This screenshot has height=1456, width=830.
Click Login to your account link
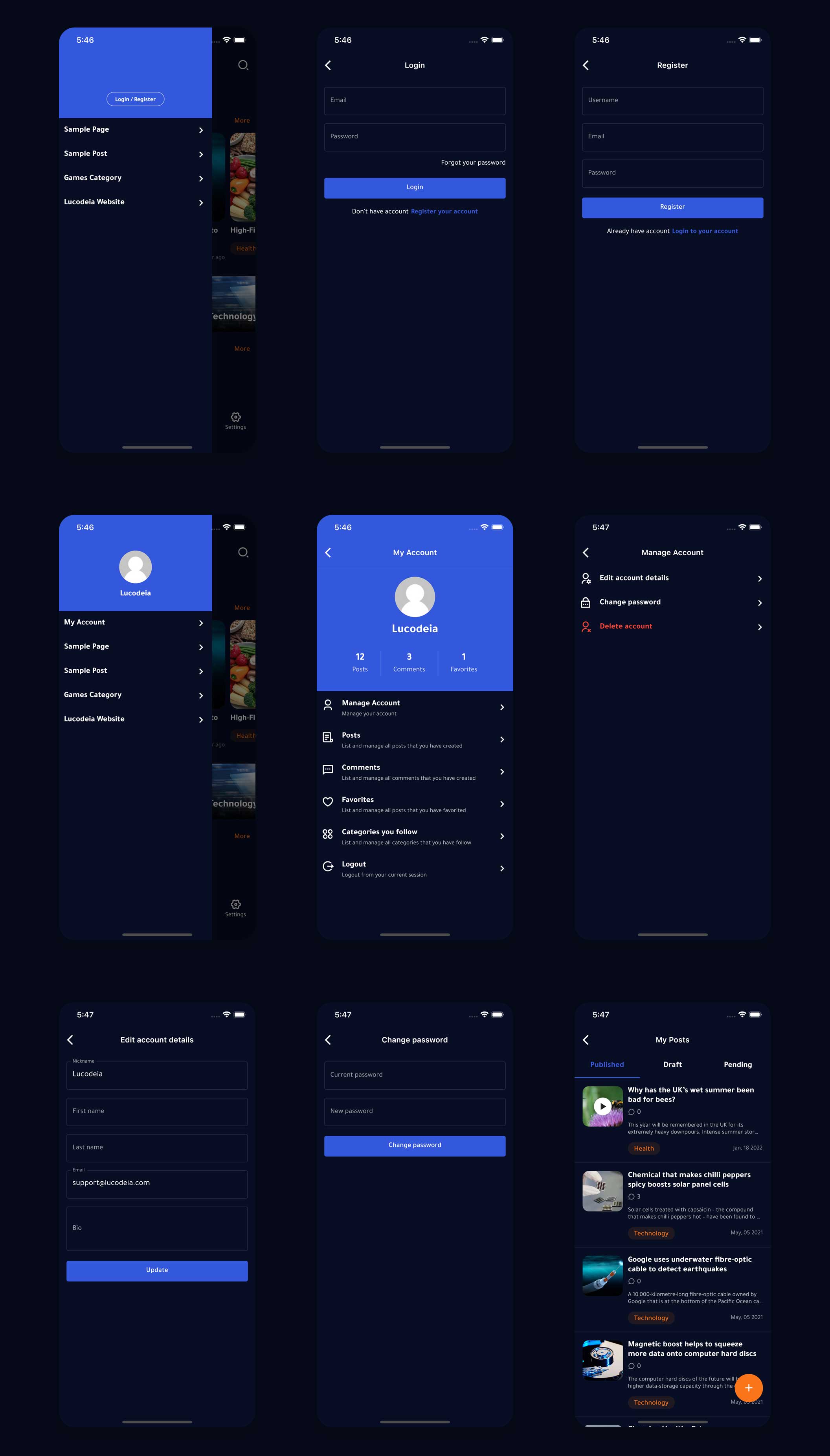tap(705, 231)
